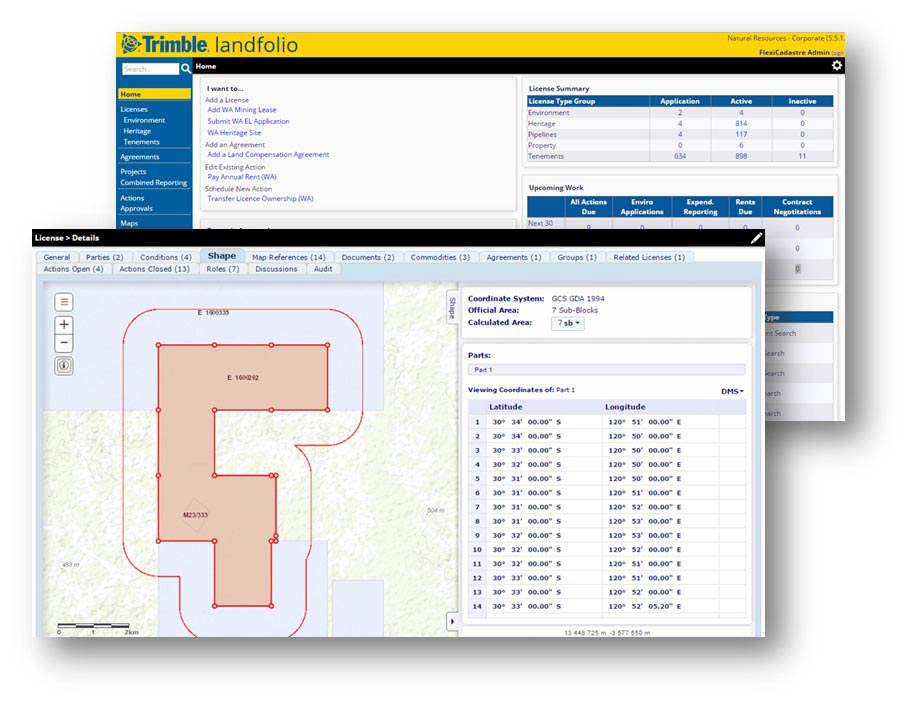
Task: Click the Add WA Mining Lease link
Action: 242,110
